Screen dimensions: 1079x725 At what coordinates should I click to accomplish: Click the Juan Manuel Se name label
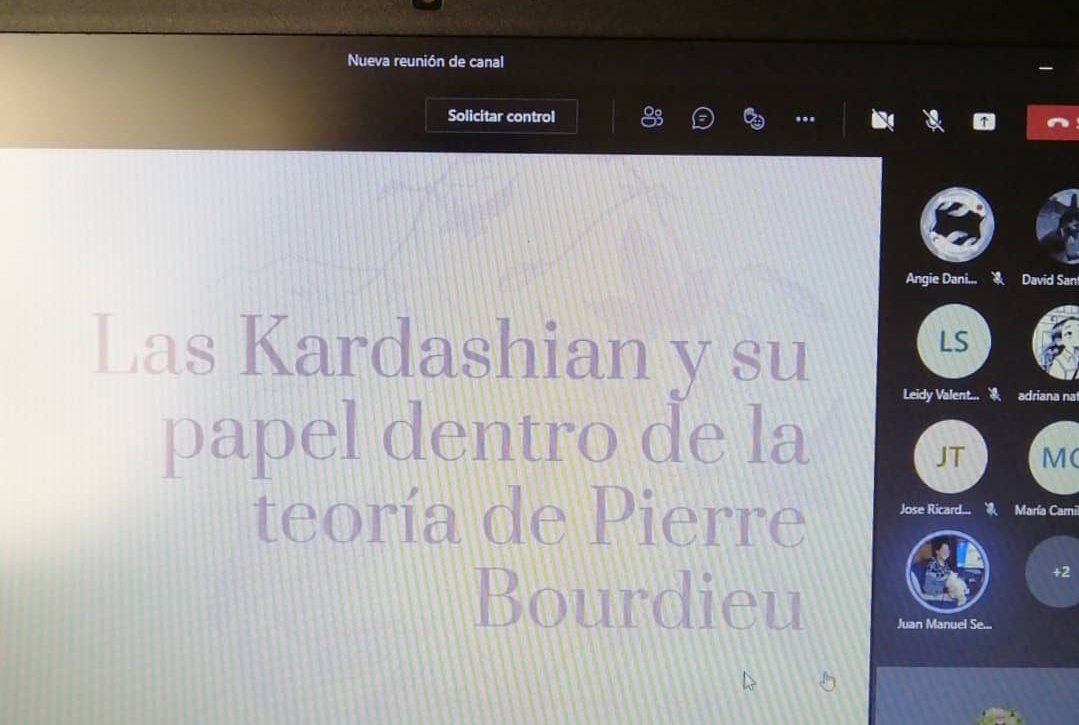click(x=943, y=624)
